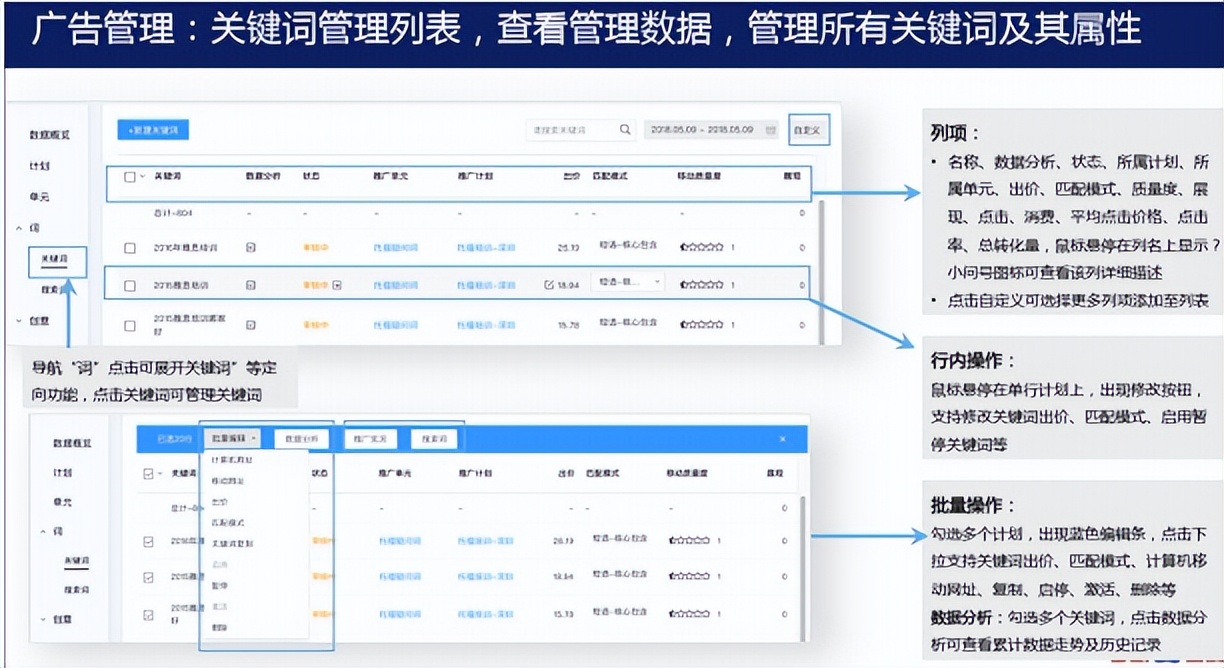Select 搜索词 in lower sidebar
The width and height of the screenshot is (1224, 668).
tap(77, 590)
